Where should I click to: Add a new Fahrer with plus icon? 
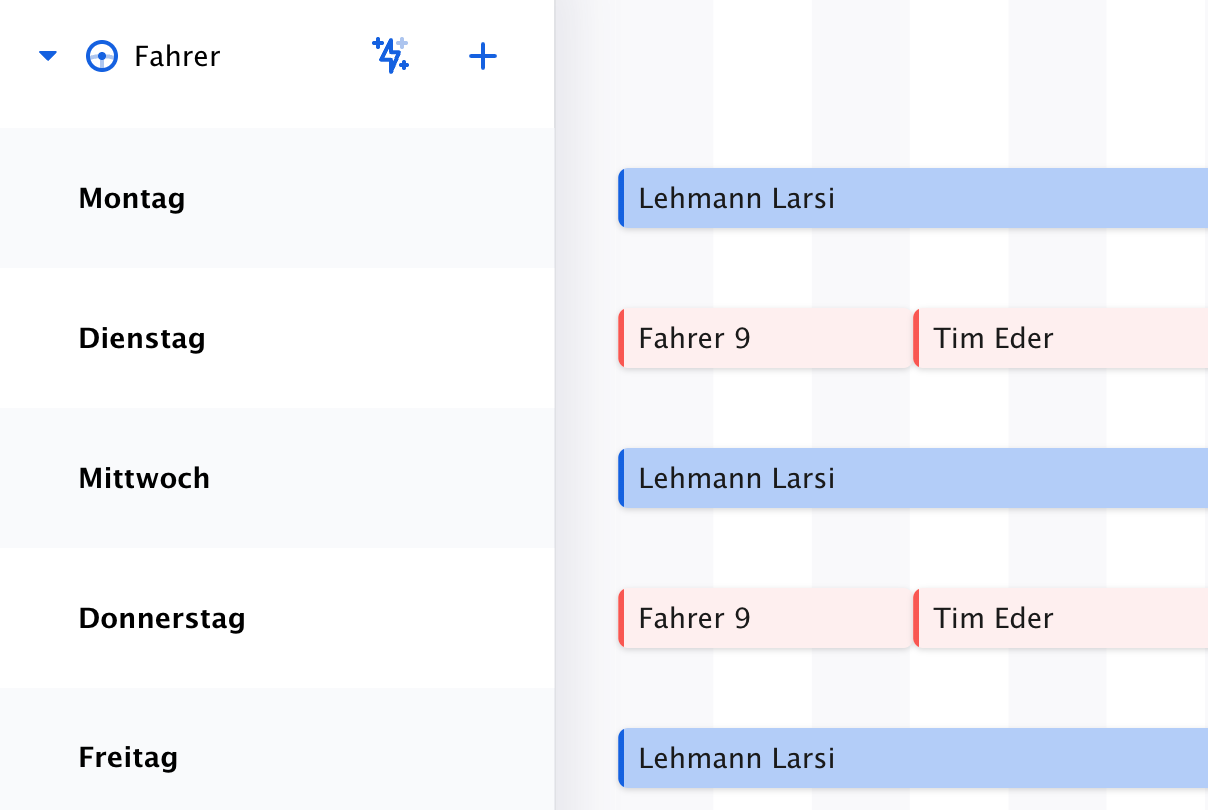pos(483,57)
